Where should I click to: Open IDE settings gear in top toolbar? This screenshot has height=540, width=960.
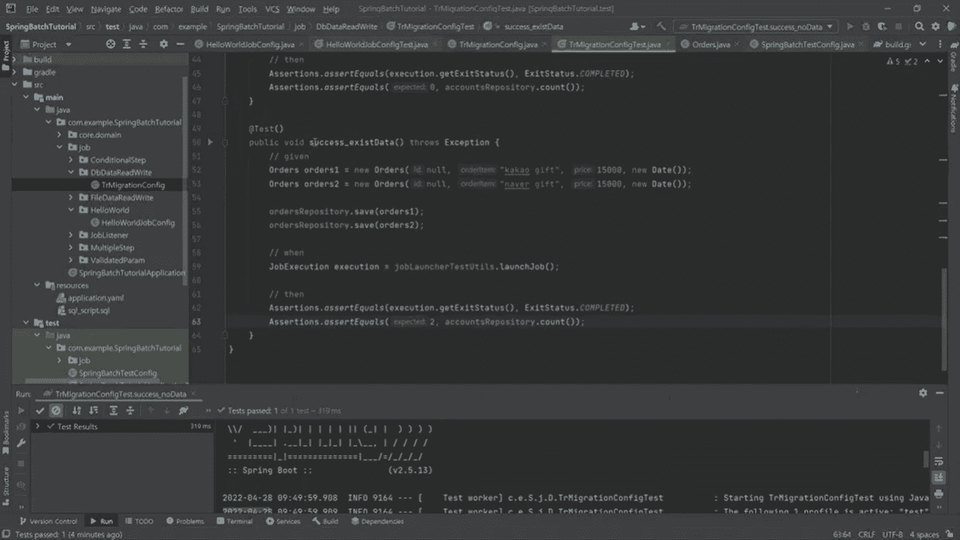(936, 26)
